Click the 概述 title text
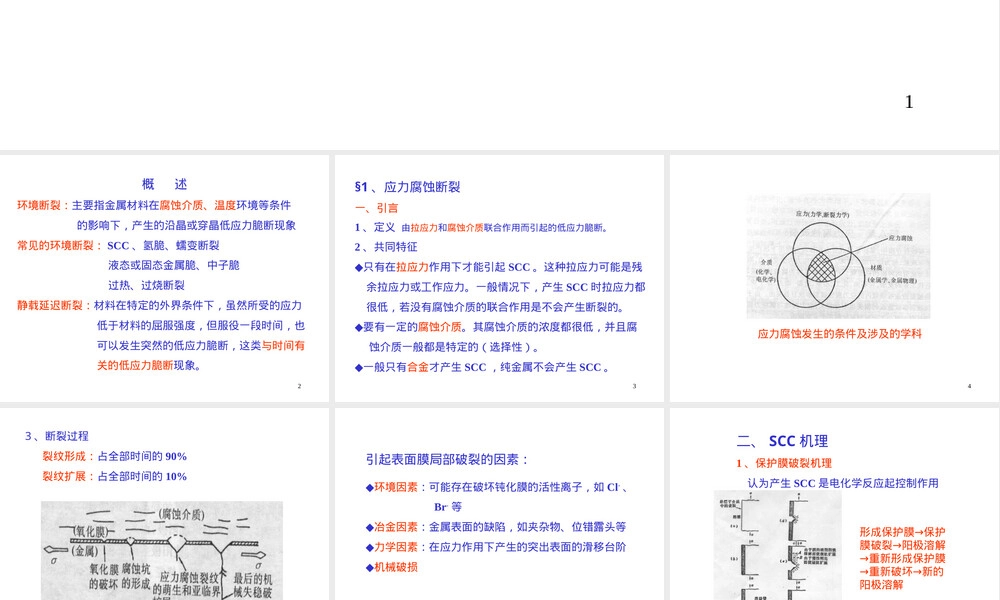1000x600 pixels. pyautogui.click(x=165, y=184)
